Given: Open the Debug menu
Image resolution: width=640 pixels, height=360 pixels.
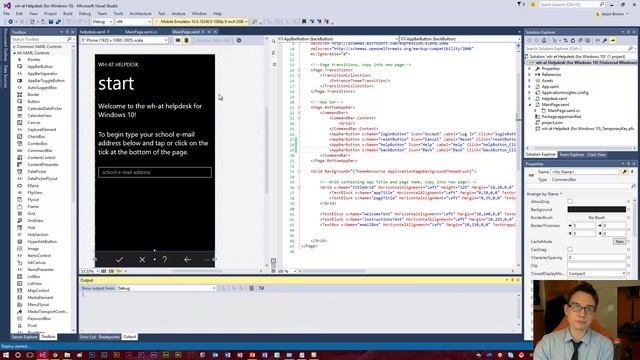Looking at the screenshot, I should (x=85, y=14).
